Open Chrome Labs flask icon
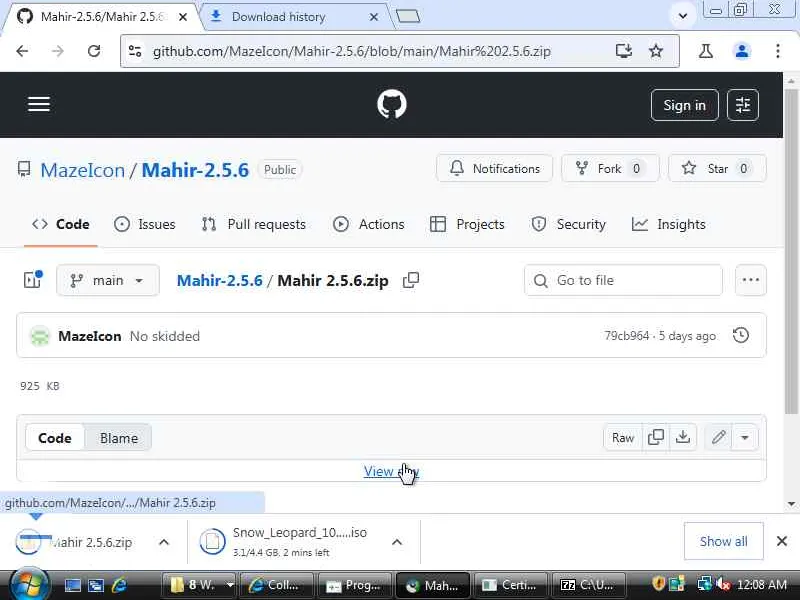 click(x=706, y=51)
